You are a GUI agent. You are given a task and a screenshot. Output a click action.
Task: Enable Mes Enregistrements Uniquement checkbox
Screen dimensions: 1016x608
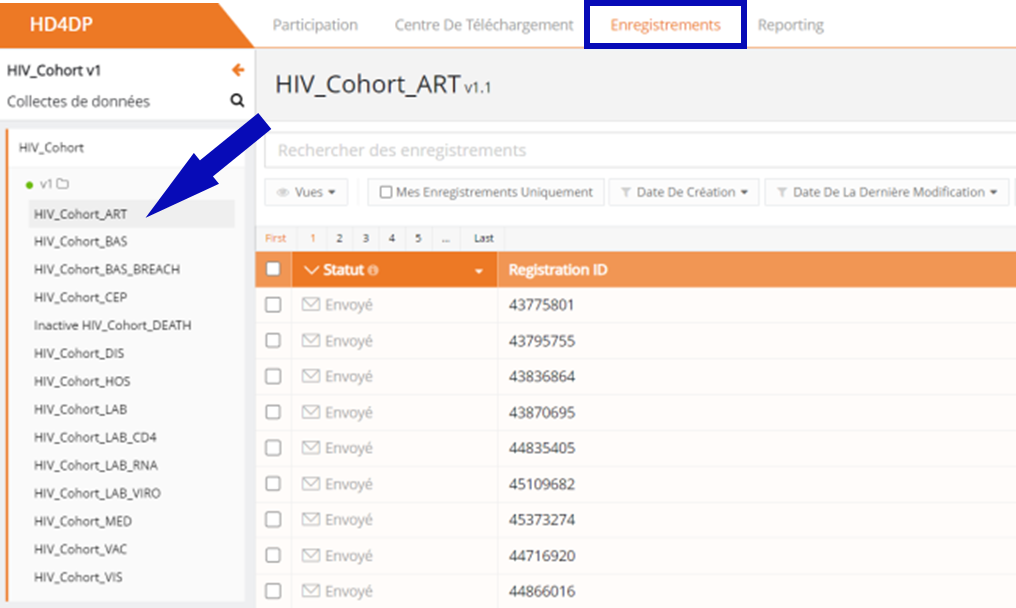pos(386,192)
